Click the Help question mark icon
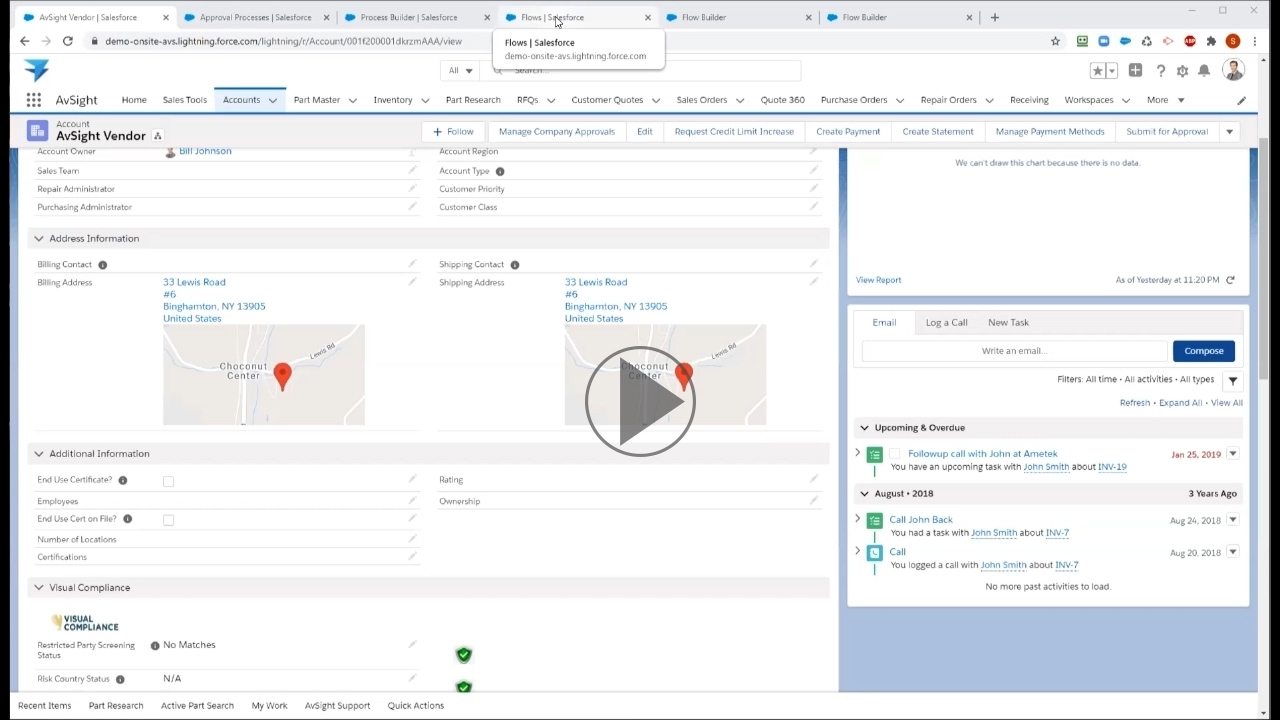1280x720 pixels. pos(1160,71)
